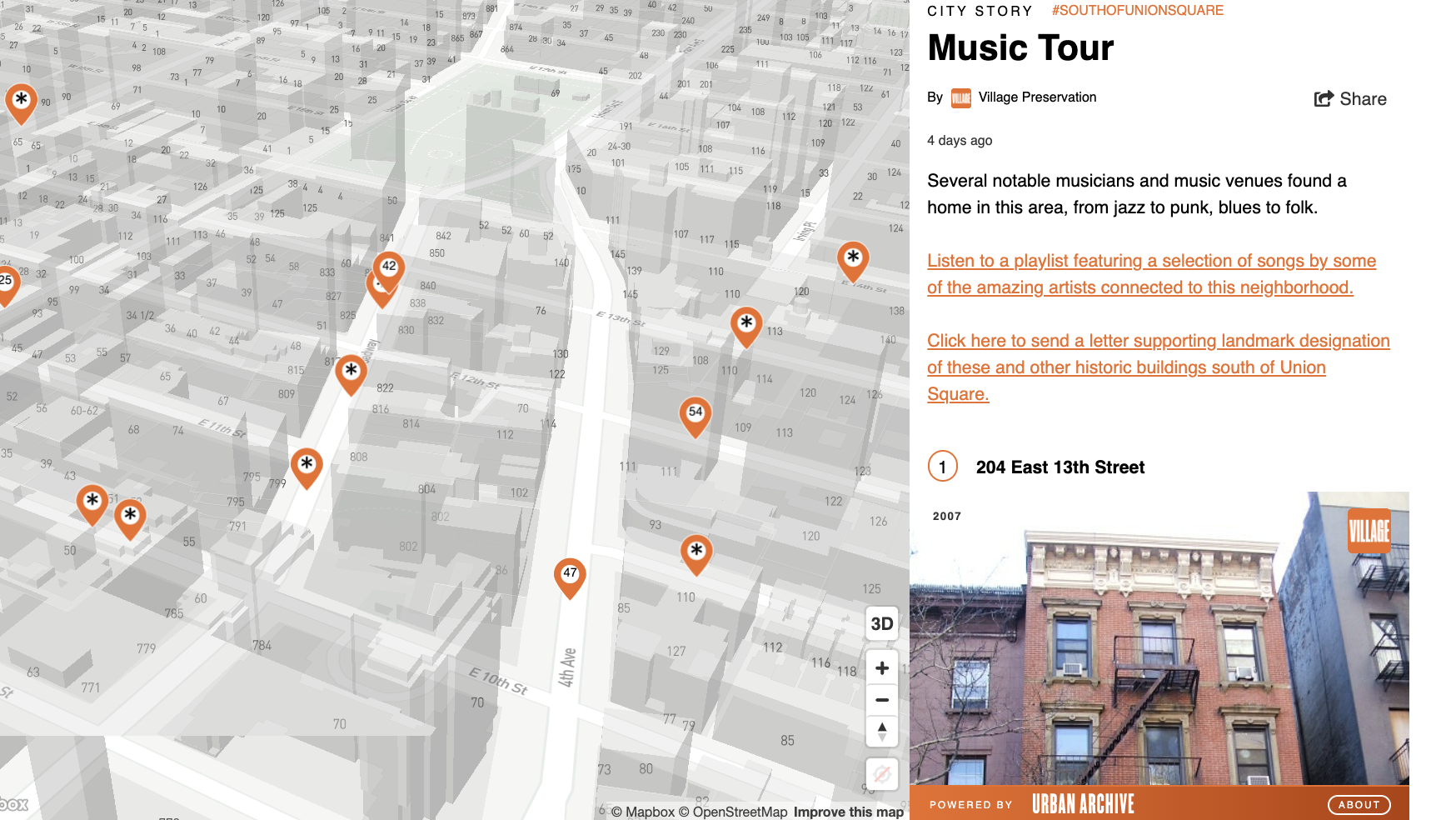Zoom out using the minus control
This screenshot has height=820, width=1456.
click(881, 699)
